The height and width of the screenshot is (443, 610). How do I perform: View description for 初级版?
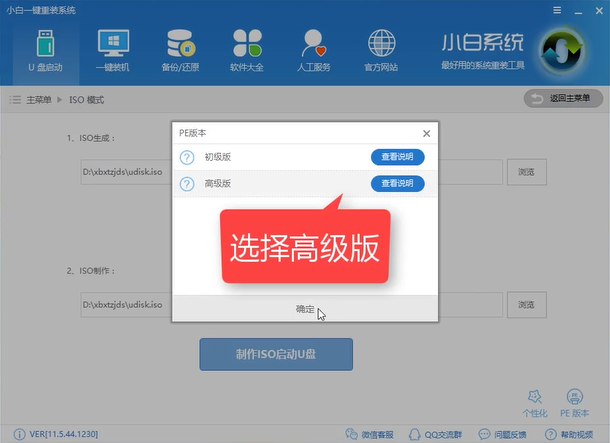pos(397,157)
